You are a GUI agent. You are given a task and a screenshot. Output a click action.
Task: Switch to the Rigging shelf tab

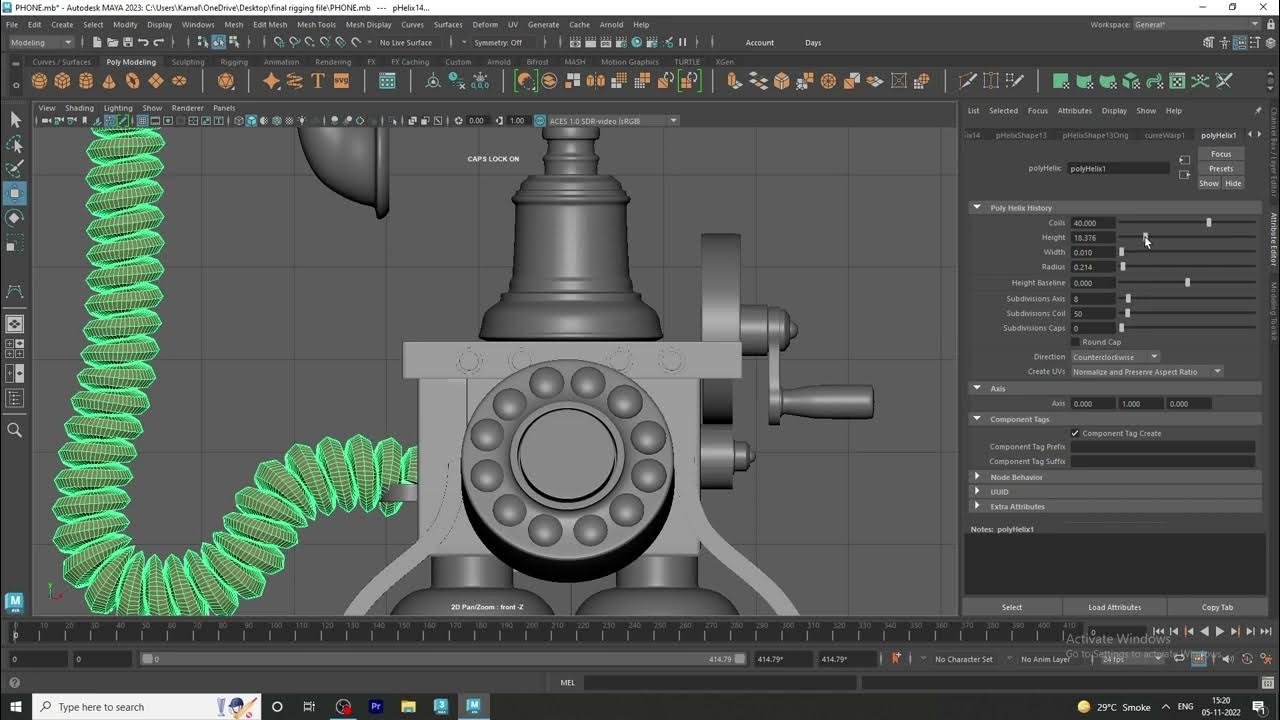233,61
